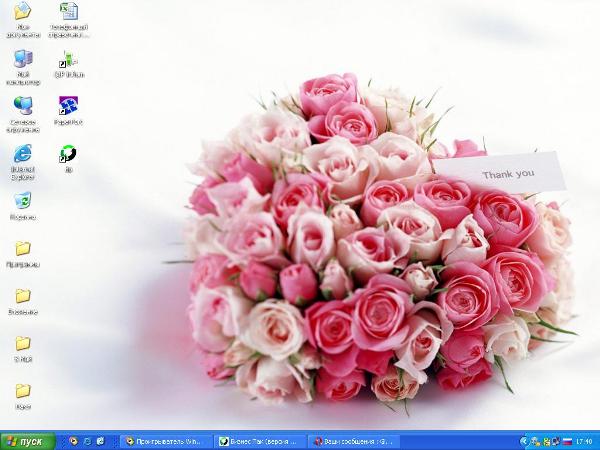
Task: Launch Internet Explorer from the desktop
Action: (22, 154)
